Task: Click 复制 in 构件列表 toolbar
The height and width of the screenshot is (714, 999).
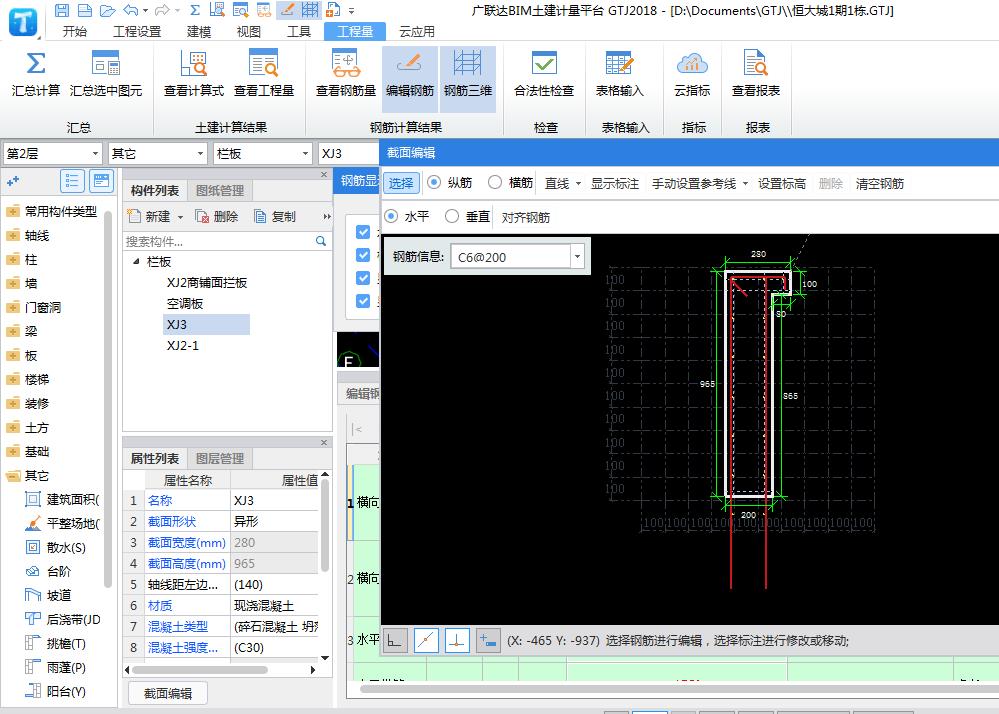Action: 275,217
